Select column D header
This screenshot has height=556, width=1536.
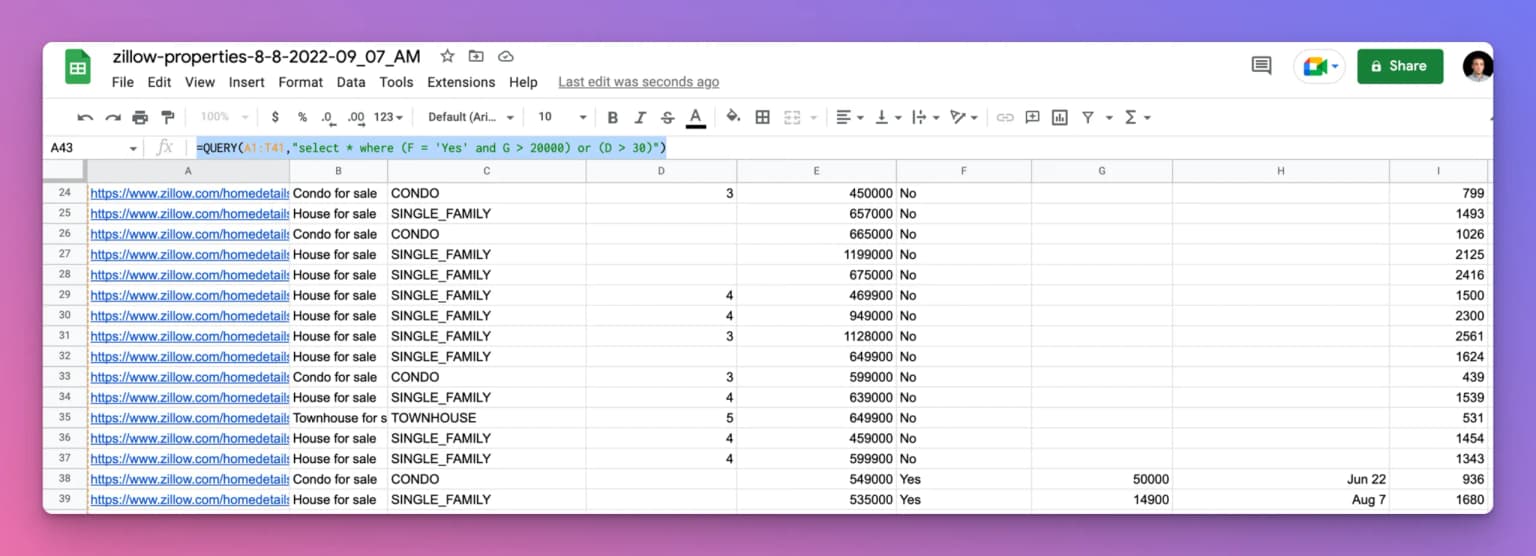661,171
